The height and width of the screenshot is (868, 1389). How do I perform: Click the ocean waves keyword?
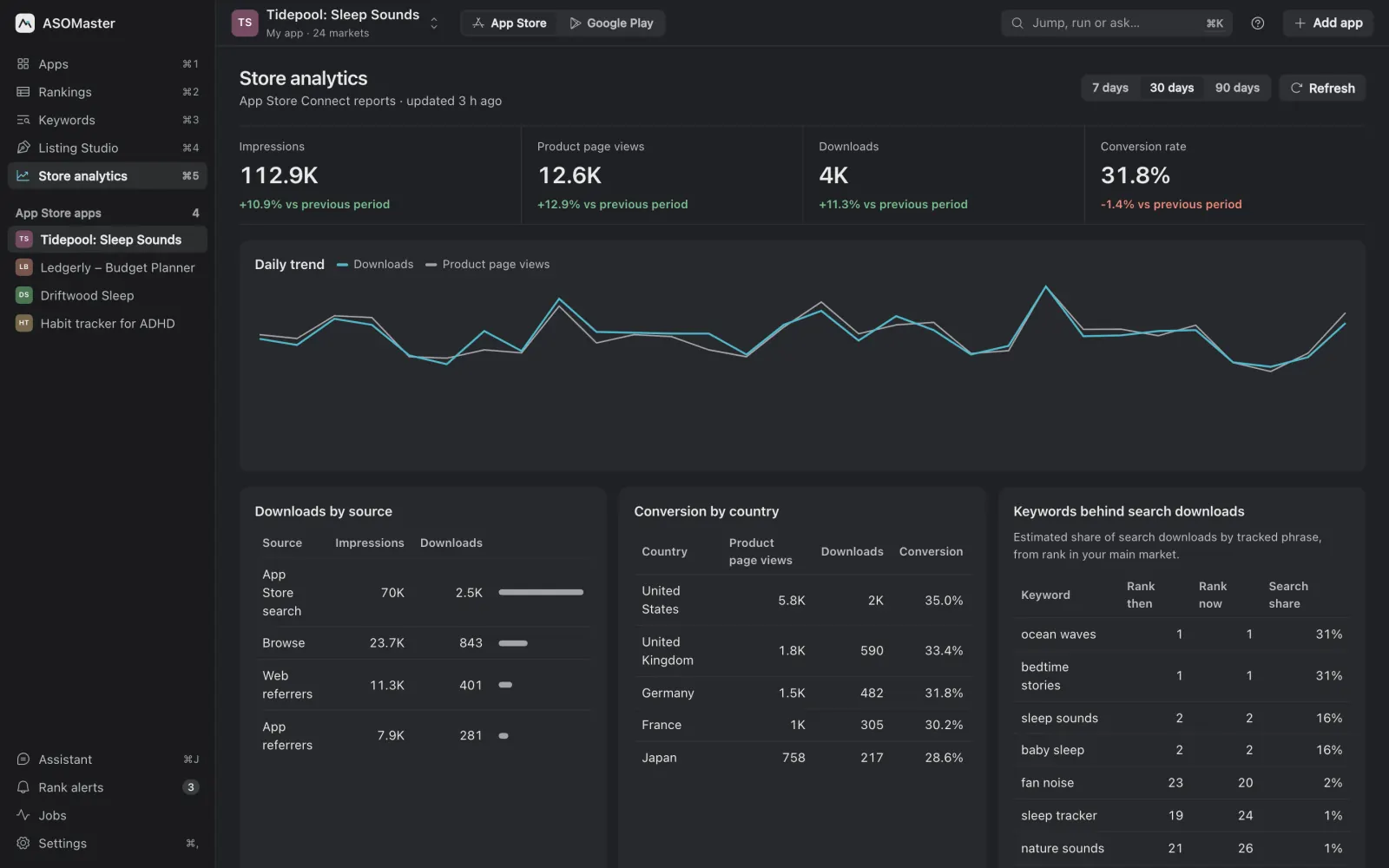(1058, 635)
